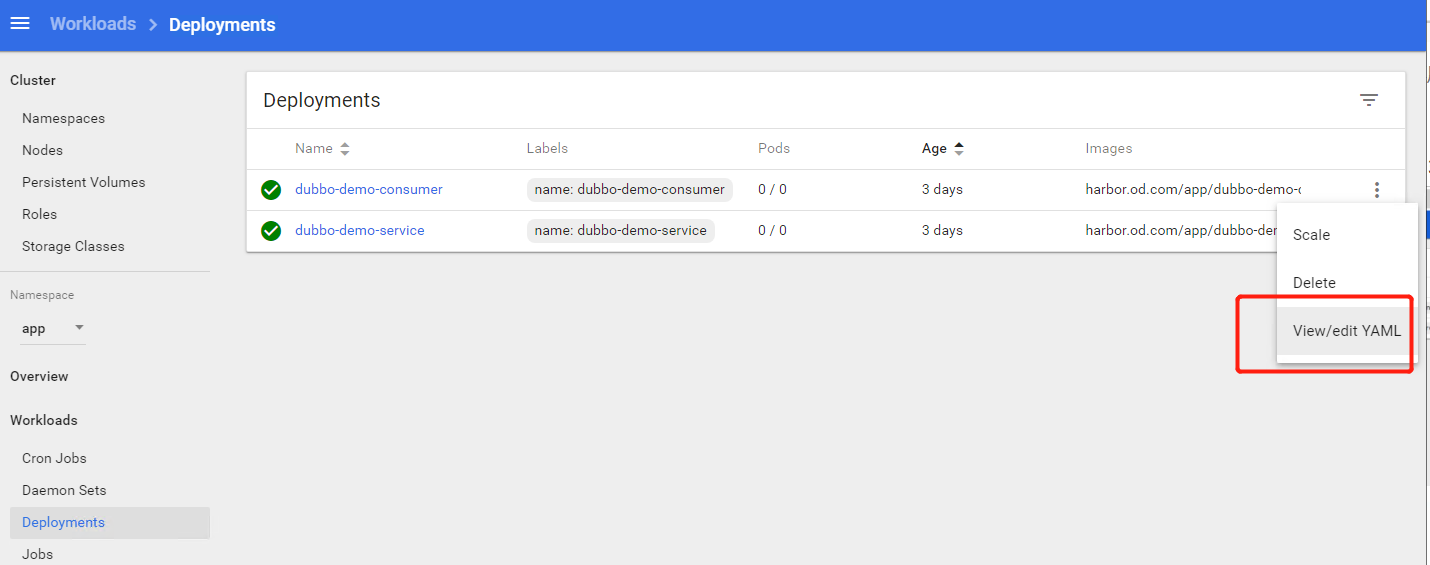Screen dimensions: 1430x565
Task: Open Storage Classes in sidebar
Action: tap(73, 246)
